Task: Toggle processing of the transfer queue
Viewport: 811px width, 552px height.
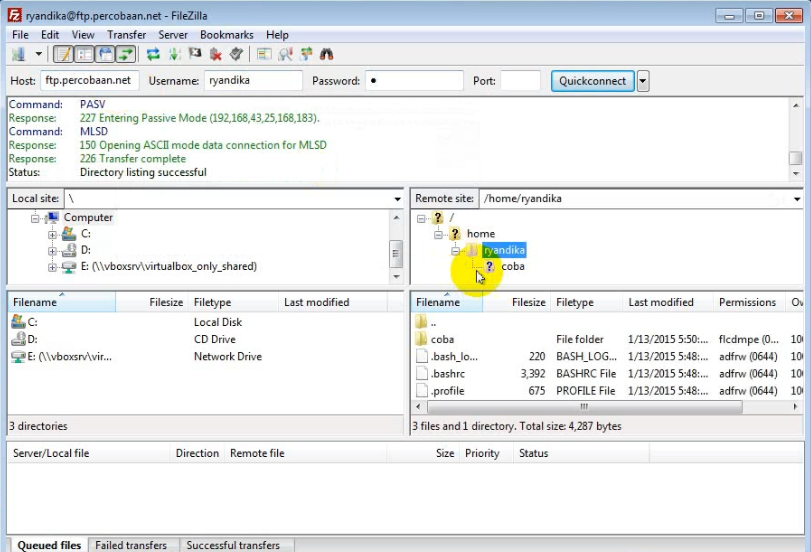Action: point(174,54)
